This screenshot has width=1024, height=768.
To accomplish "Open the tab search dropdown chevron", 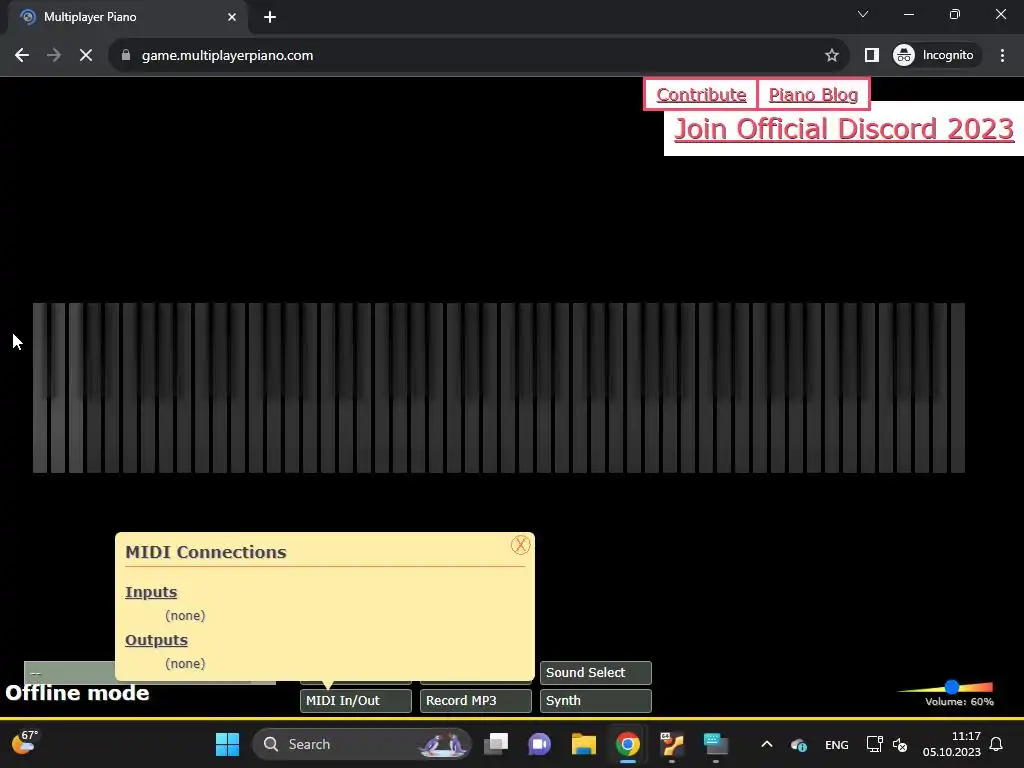I will [863, 14].
